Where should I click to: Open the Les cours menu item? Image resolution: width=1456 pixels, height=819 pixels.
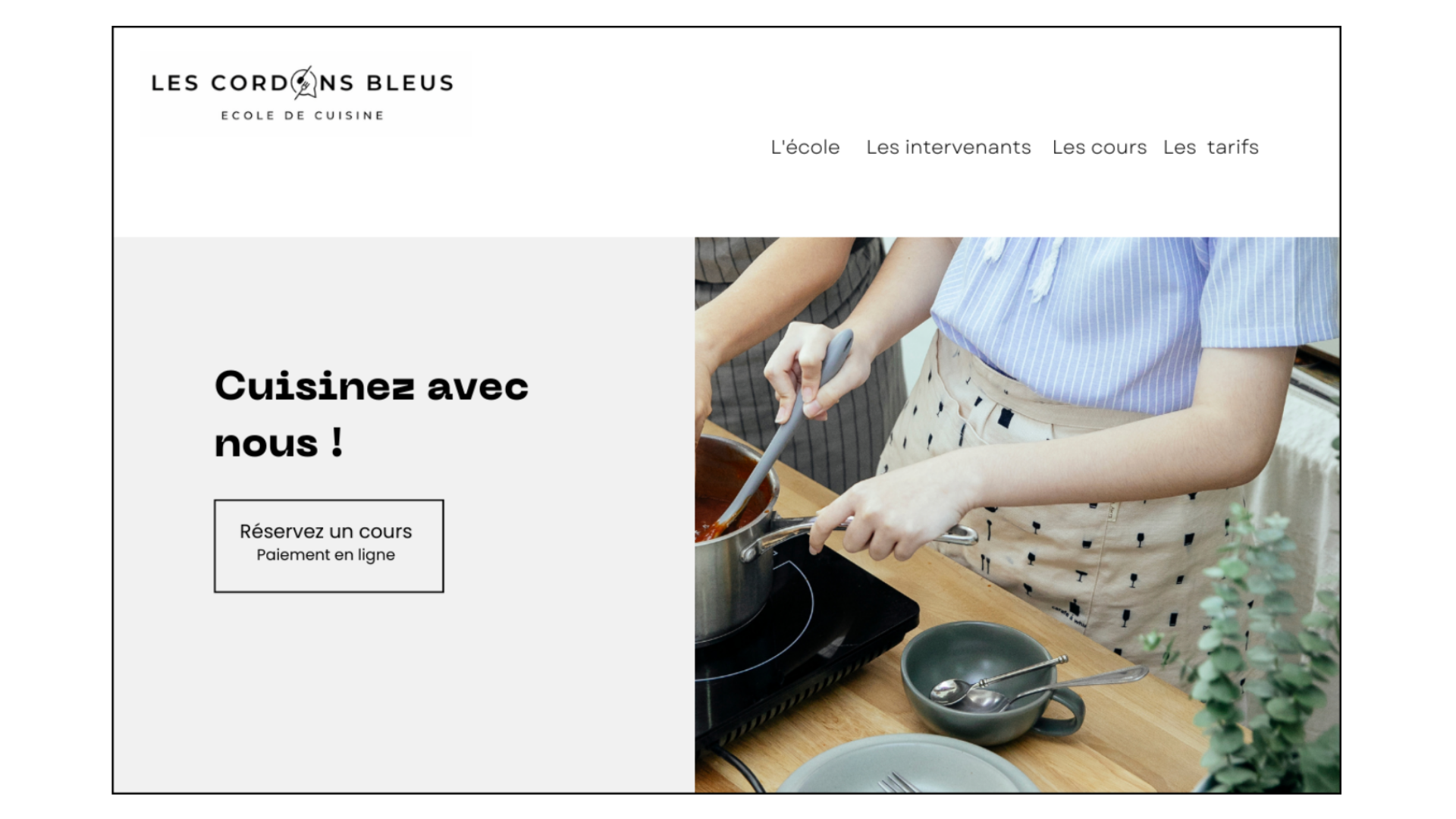click(1100, 147)
